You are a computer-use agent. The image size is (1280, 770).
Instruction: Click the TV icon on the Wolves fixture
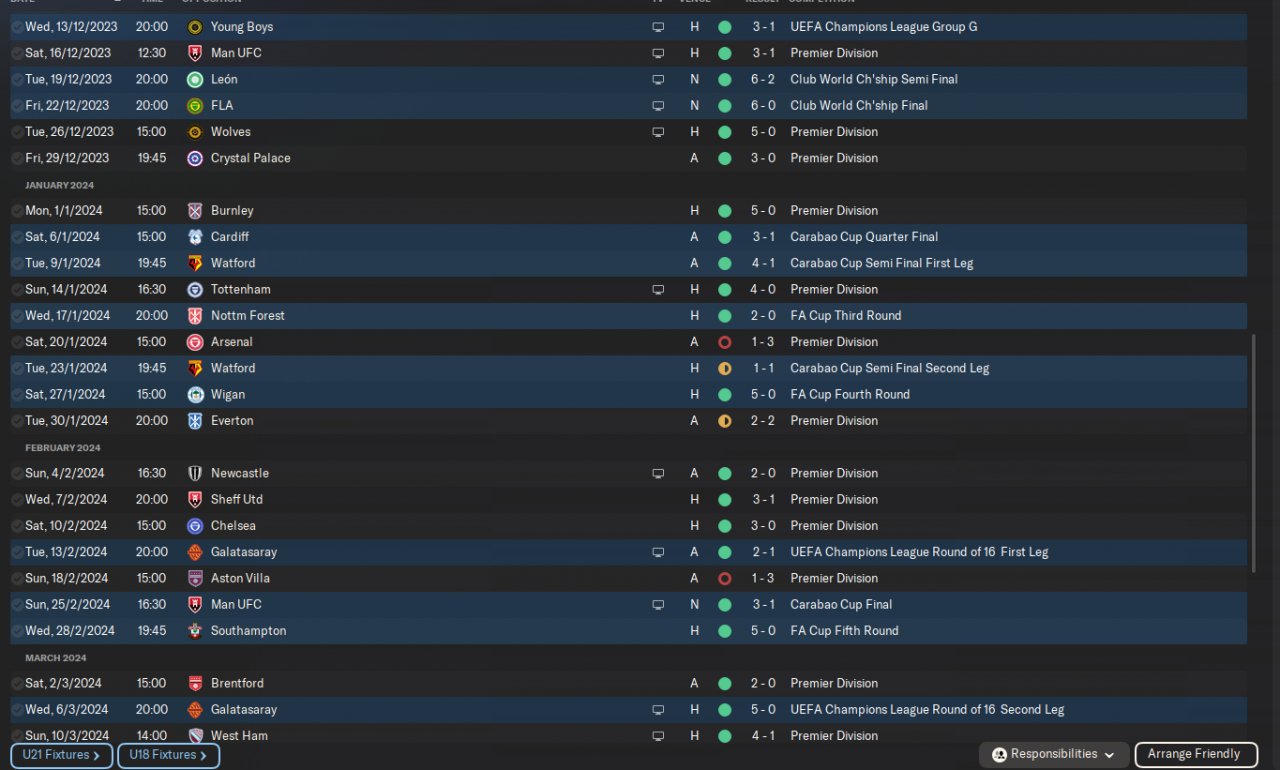pos(658,132)
